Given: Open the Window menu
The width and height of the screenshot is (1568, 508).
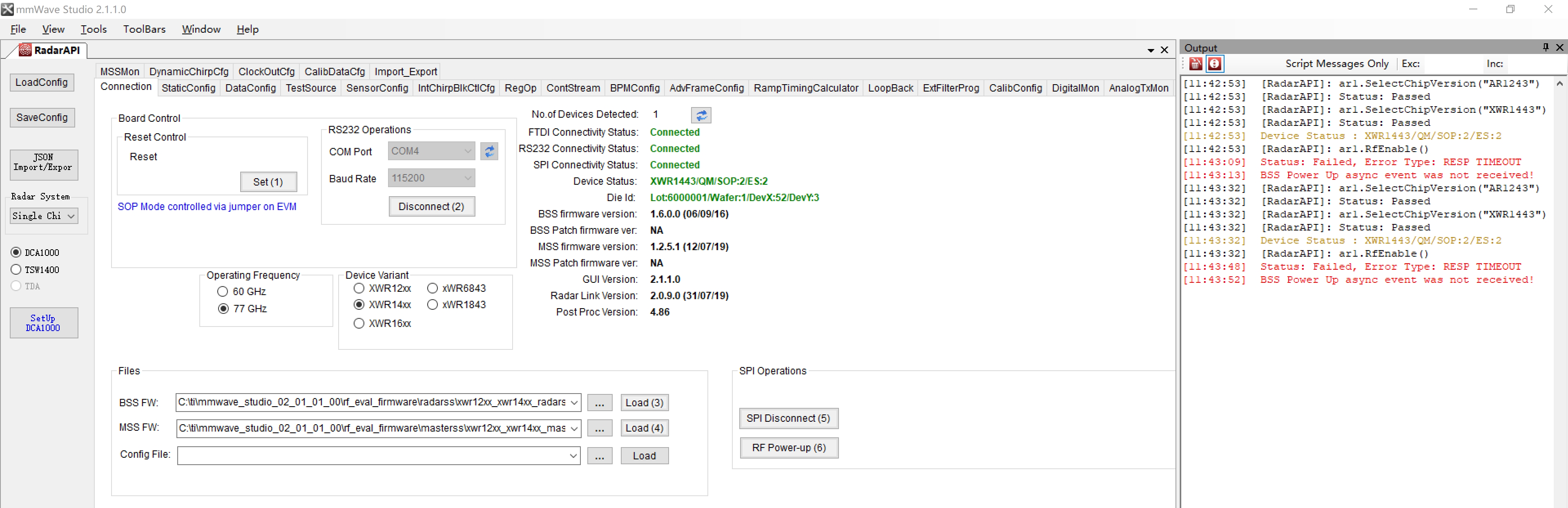Looking at the screenshot, I should click(x=201, y=29).
